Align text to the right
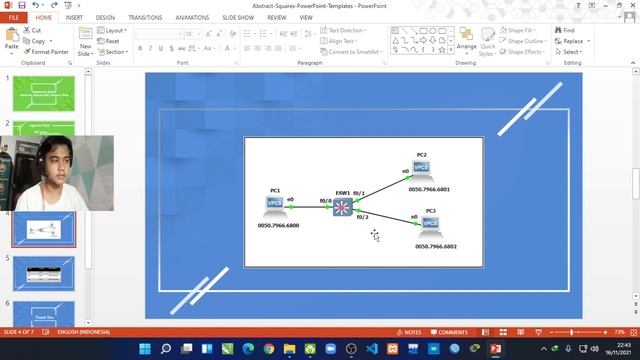 pyautogui.click(x=268, y=48)
